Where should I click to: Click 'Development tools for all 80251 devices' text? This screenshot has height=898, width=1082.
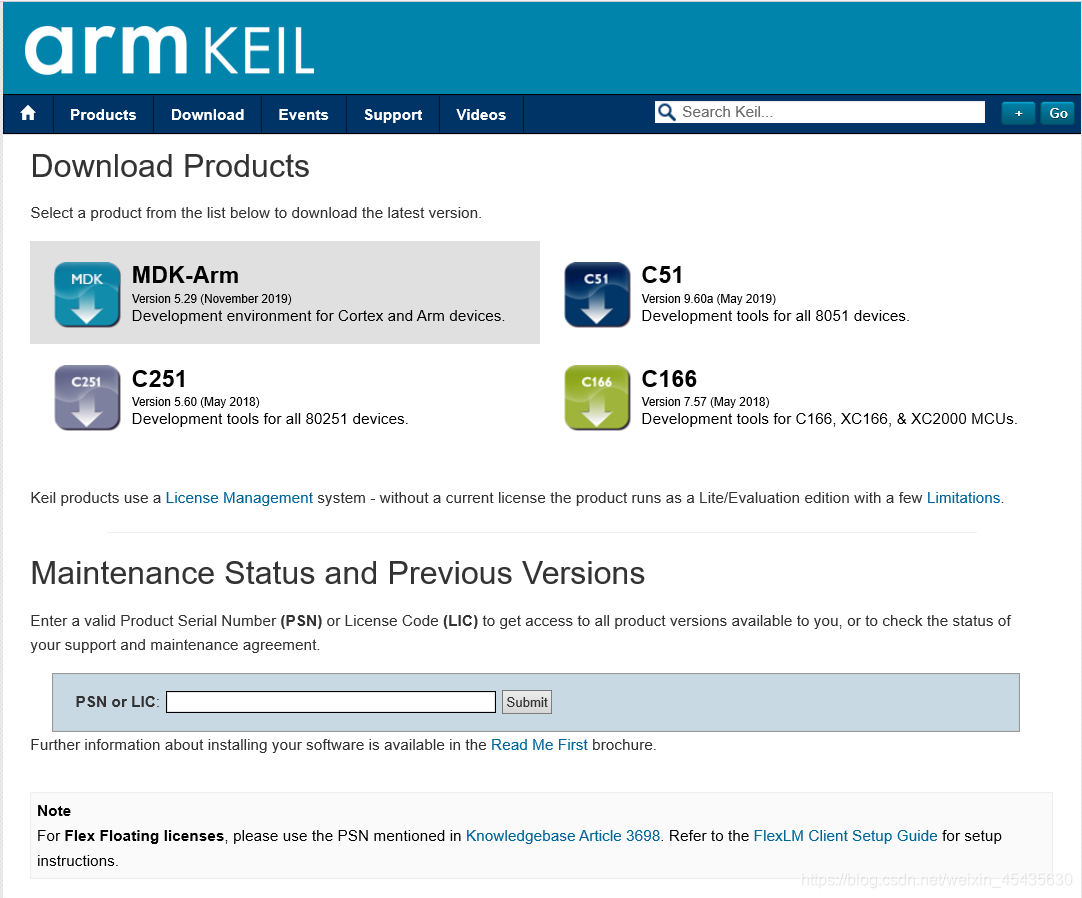270,419
